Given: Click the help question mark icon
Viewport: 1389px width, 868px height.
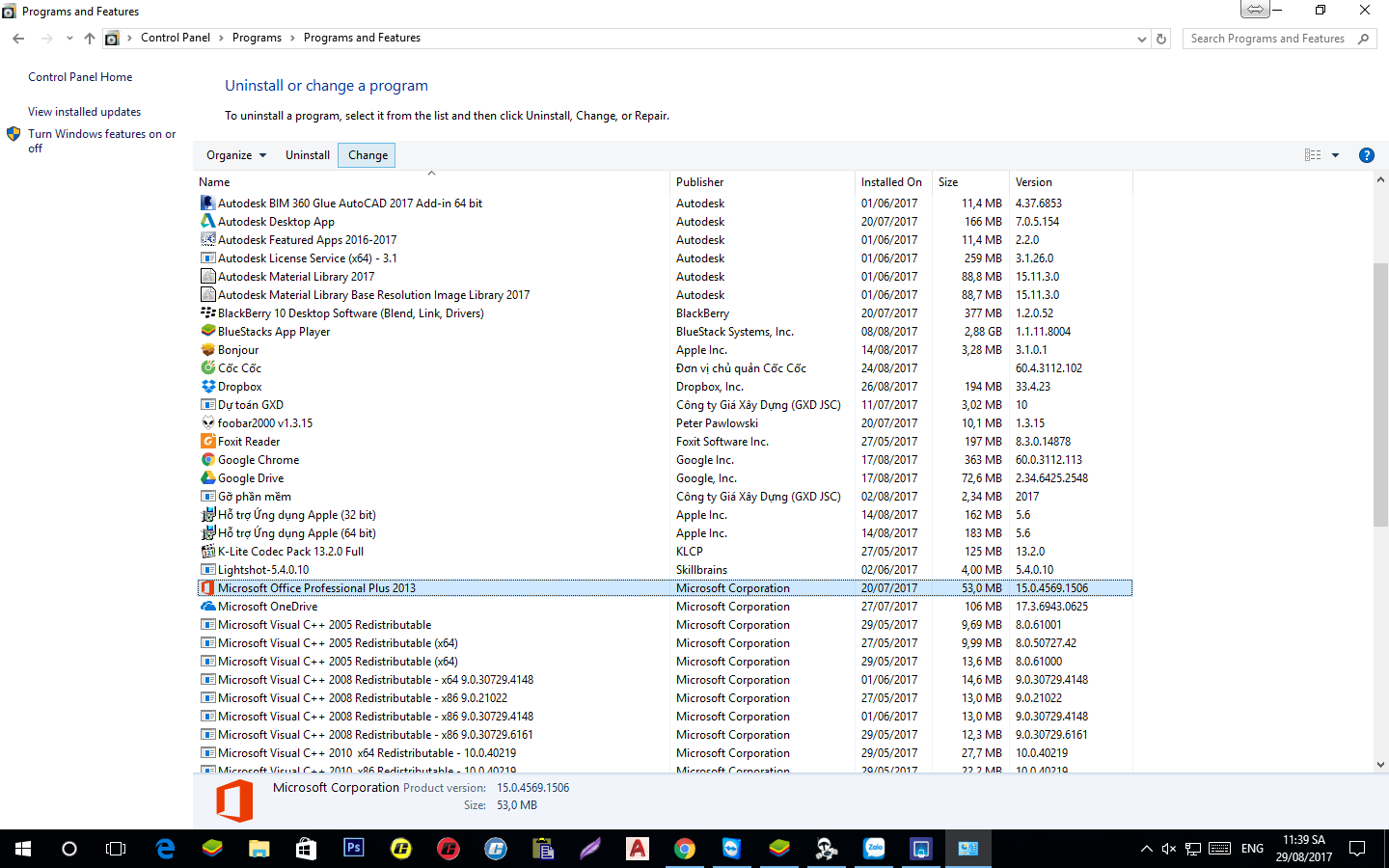Looking at the screenshot, I should (1366, 155).
